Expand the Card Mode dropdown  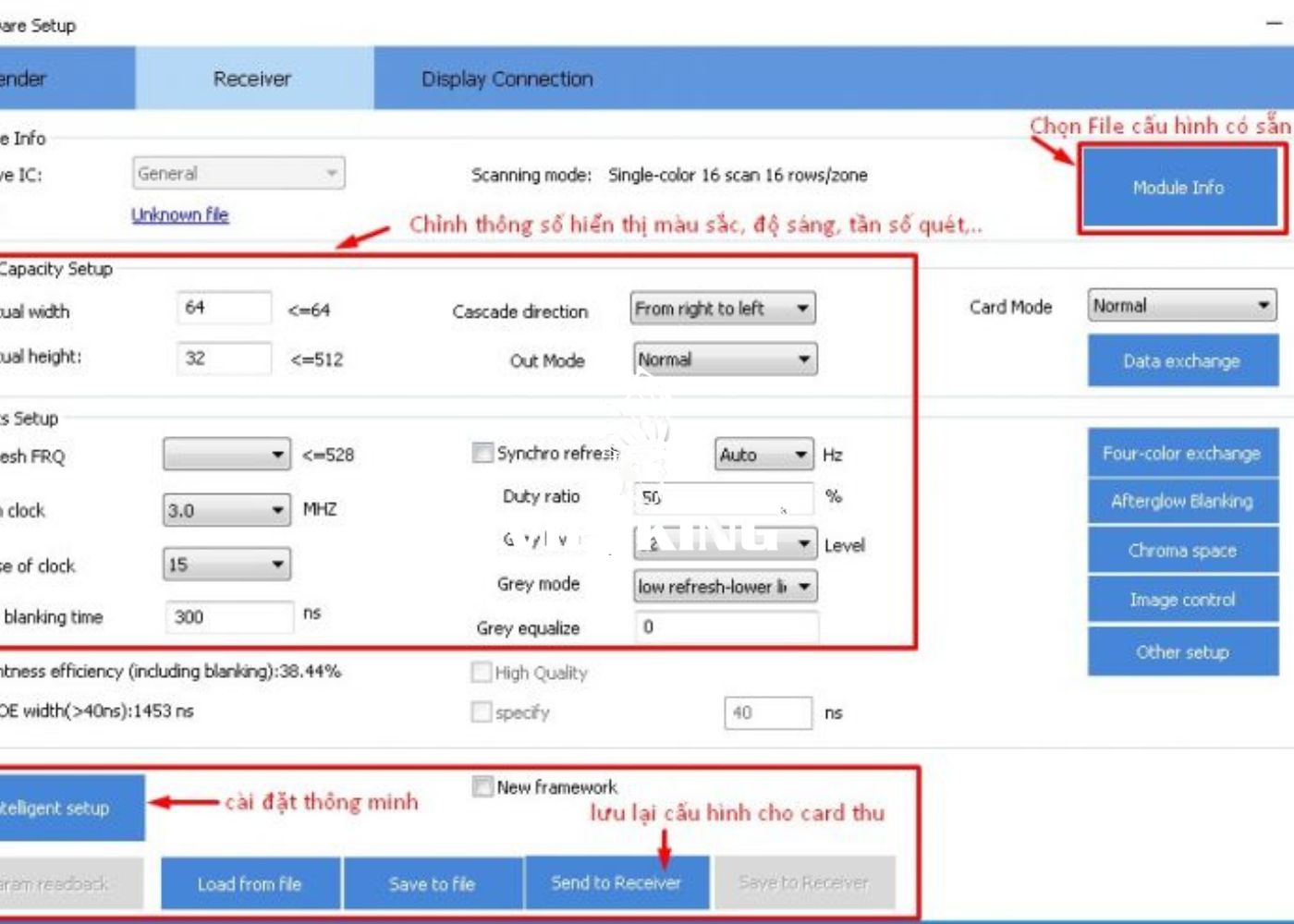[x=1181, y=306]
